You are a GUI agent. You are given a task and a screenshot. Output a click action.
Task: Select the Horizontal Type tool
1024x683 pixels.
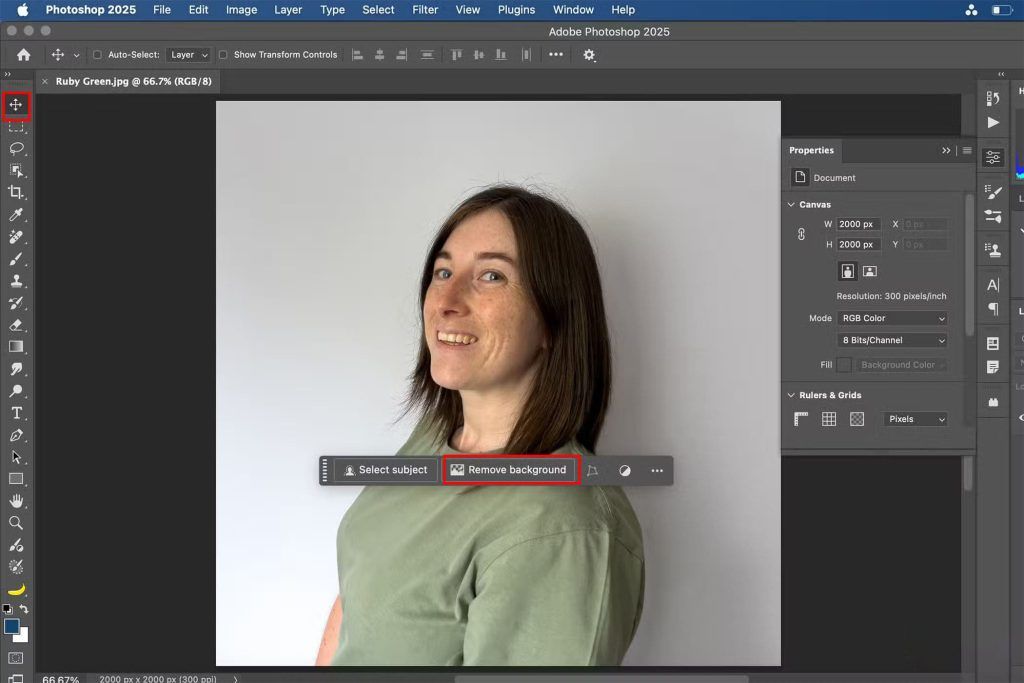pyautogui.click(x=16, y=413)
